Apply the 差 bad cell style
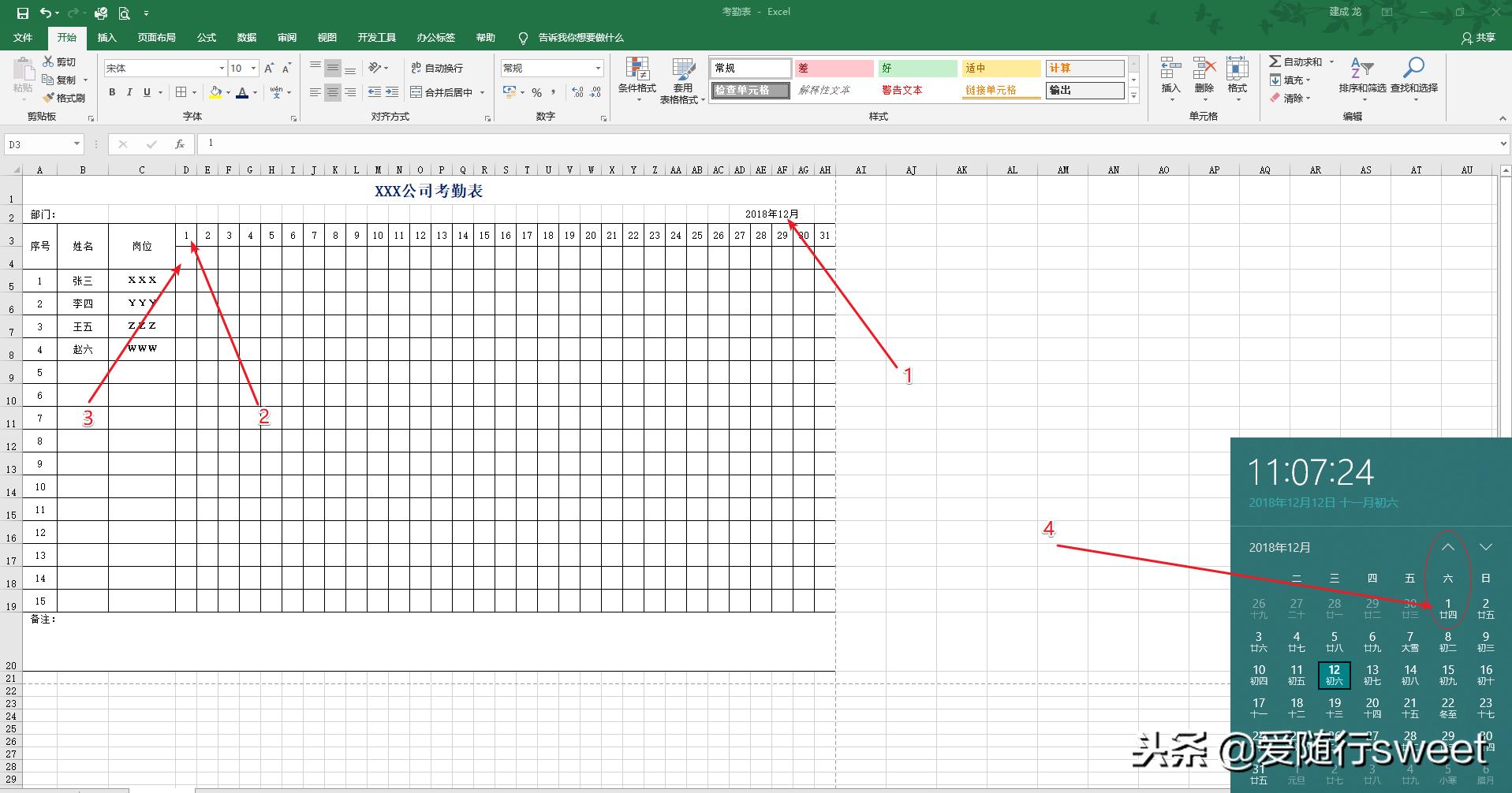 [x=834, y=69]
